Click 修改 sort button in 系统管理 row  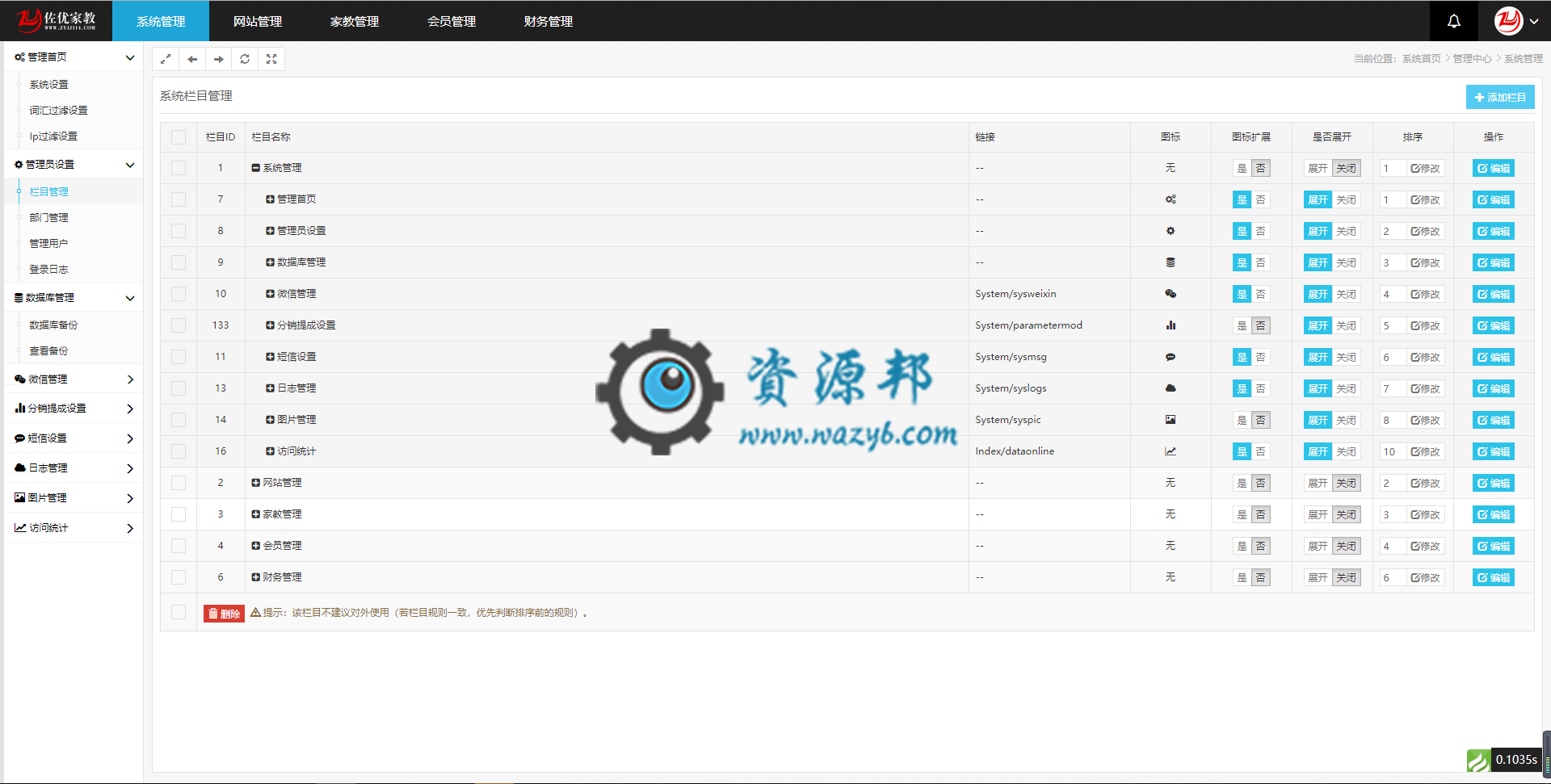1426,168
